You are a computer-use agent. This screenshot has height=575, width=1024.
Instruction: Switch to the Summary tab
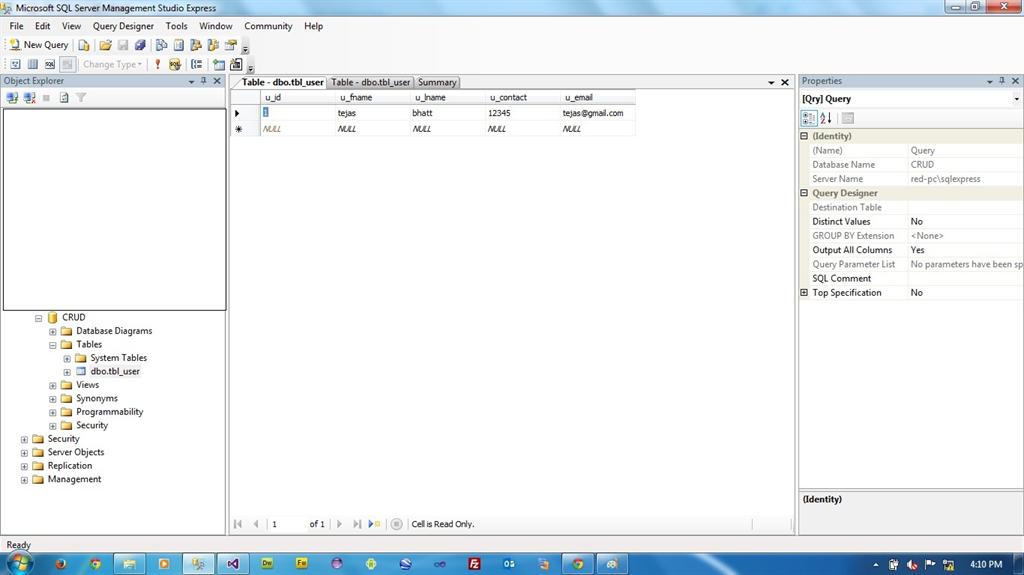coord(437,82)
